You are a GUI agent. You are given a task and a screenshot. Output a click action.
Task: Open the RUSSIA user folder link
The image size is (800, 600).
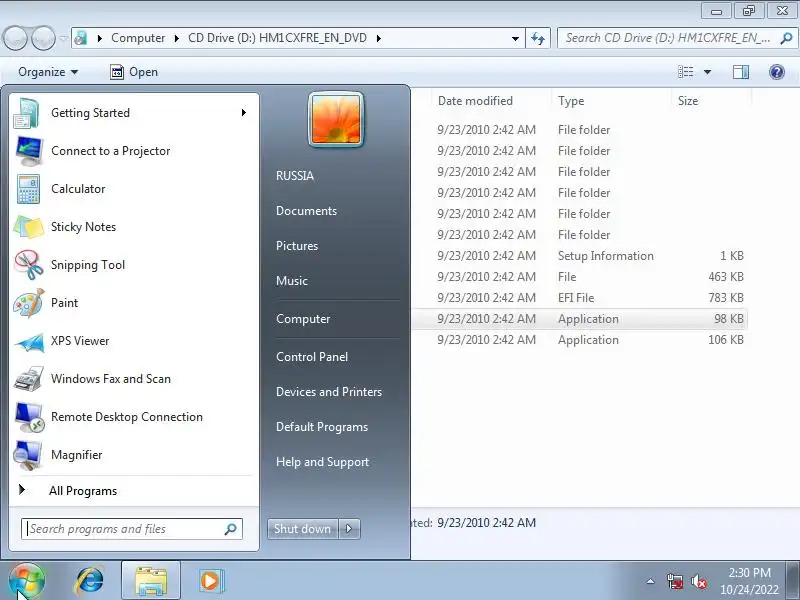coord(295,176)
